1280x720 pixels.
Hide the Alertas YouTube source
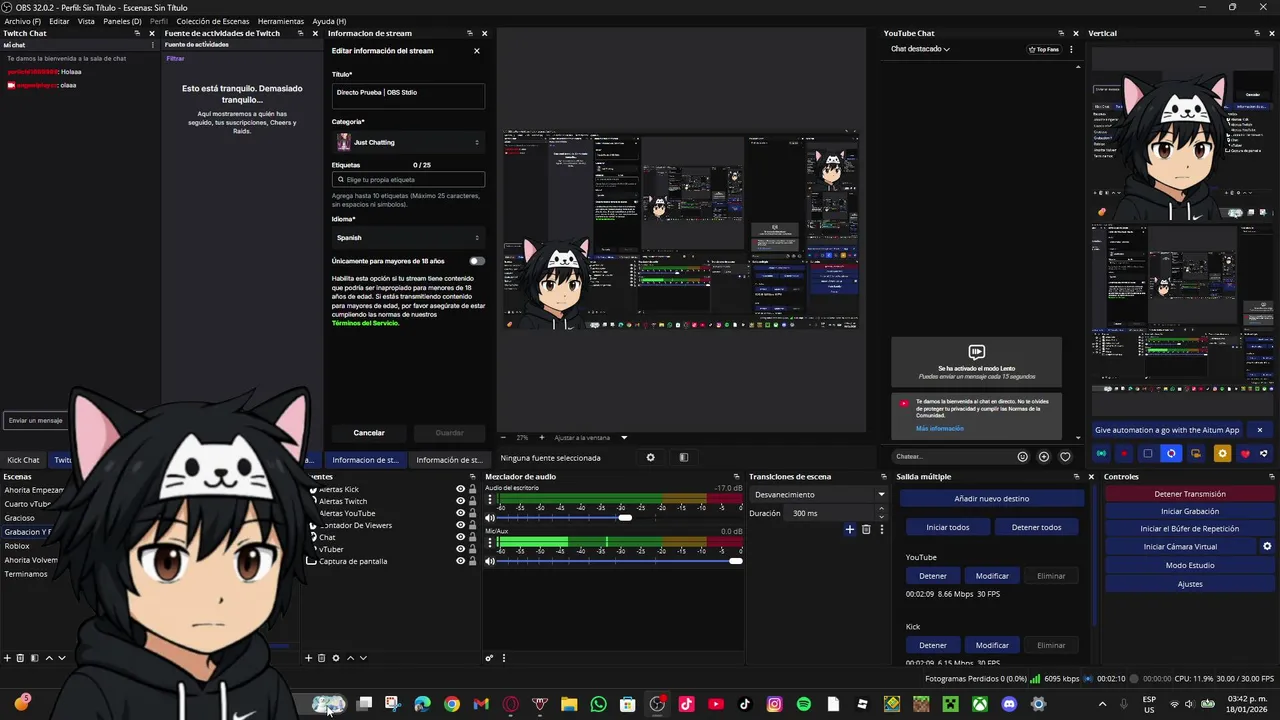(x=460, y=513)
